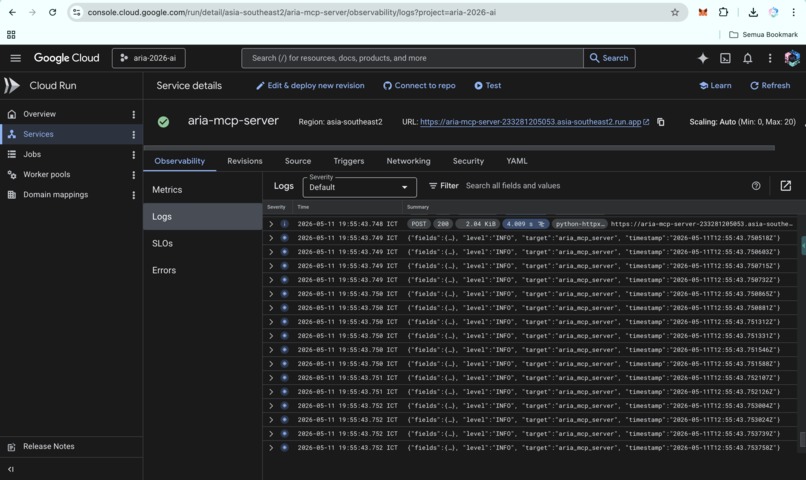Open the main navigation hamburger menu
This screenshot has height=480, width=806.
click(x=15, y=58)
